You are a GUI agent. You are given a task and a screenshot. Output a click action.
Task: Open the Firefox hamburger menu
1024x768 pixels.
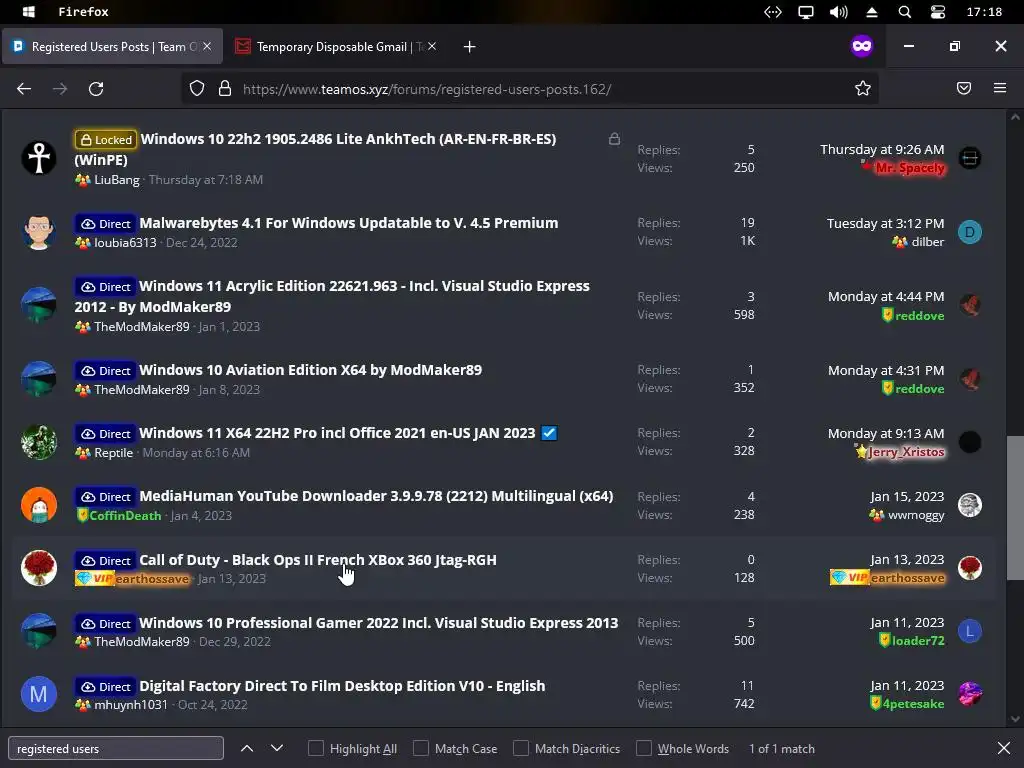point(1000,88)
